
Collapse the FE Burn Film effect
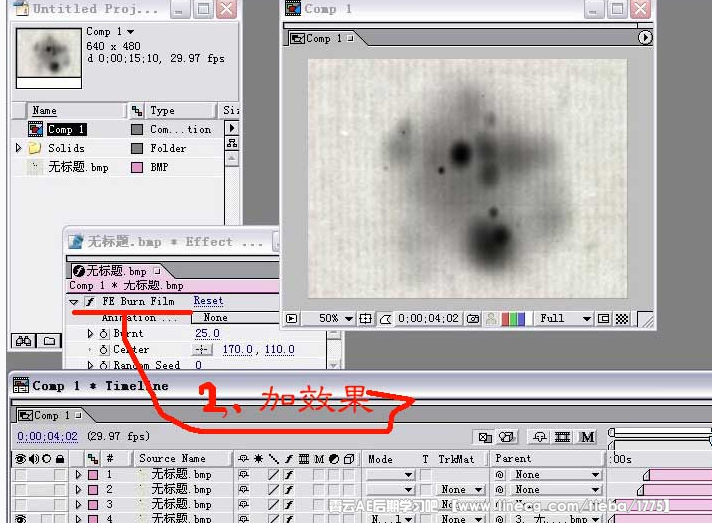coord(73,302)
